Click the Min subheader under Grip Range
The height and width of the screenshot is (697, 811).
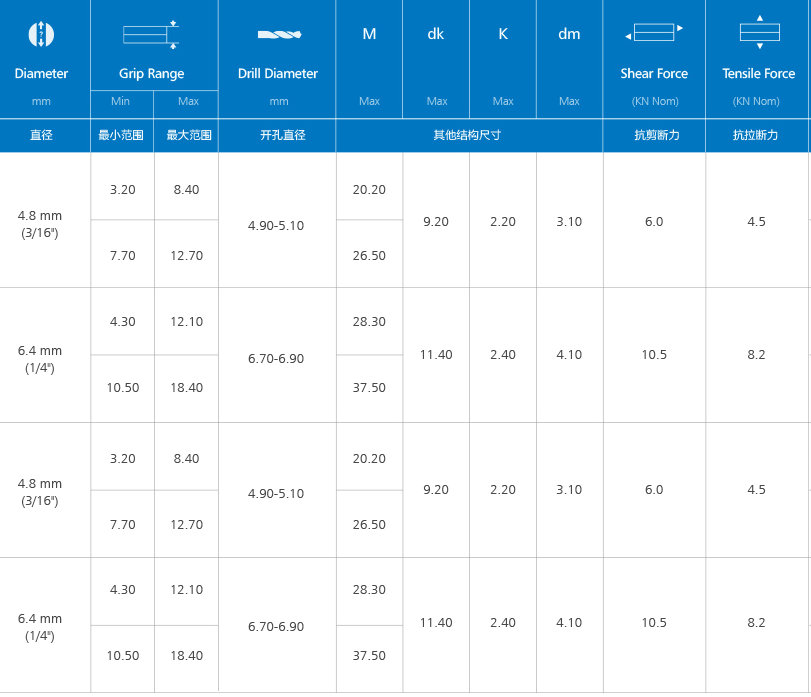[x=121, y=101]
